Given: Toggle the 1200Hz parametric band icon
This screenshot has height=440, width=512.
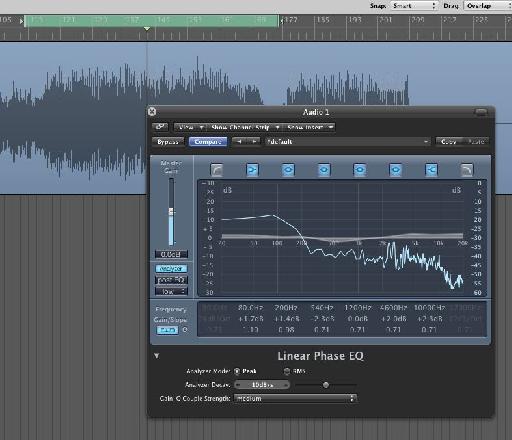Looking at the screenshot, I should point(360,170).
